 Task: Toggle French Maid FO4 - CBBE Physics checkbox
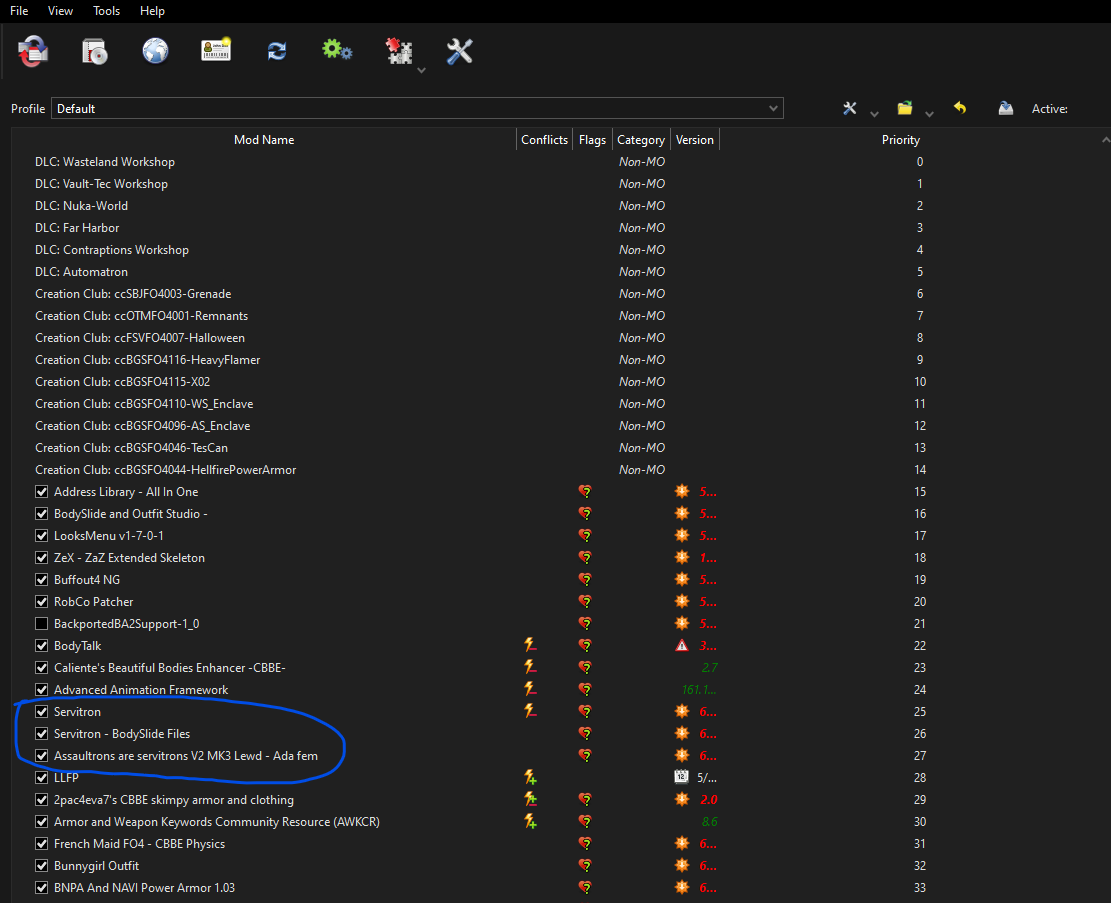point(42,843)
